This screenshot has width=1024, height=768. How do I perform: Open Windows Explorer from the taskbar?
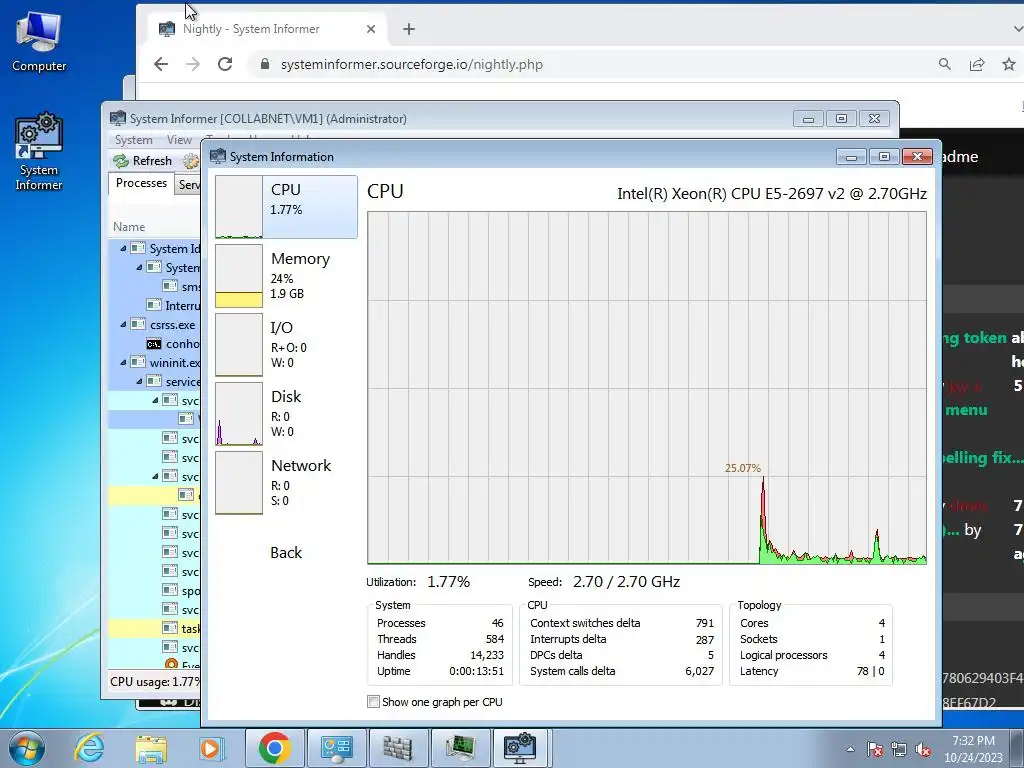click(x=151, y=748)
